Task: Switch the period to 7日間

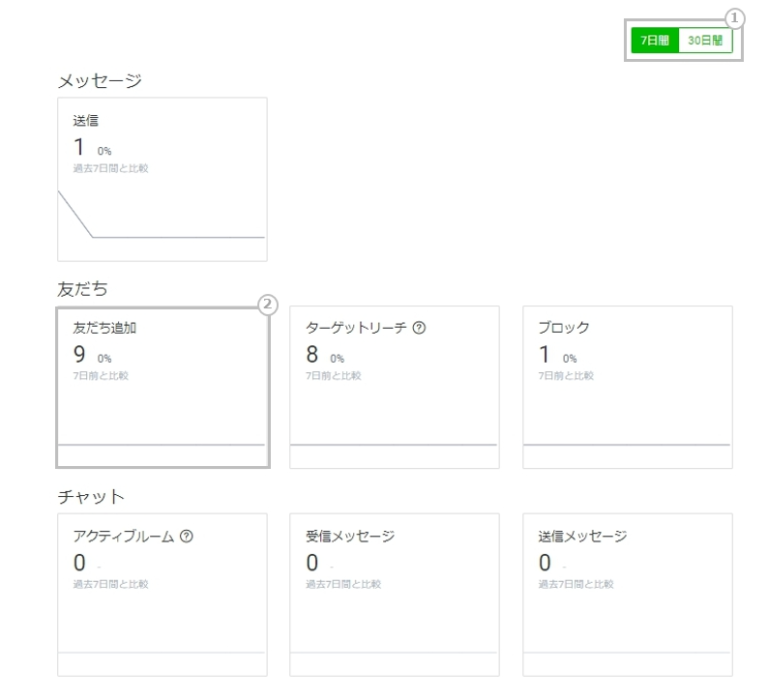Action: coord(655,41)
